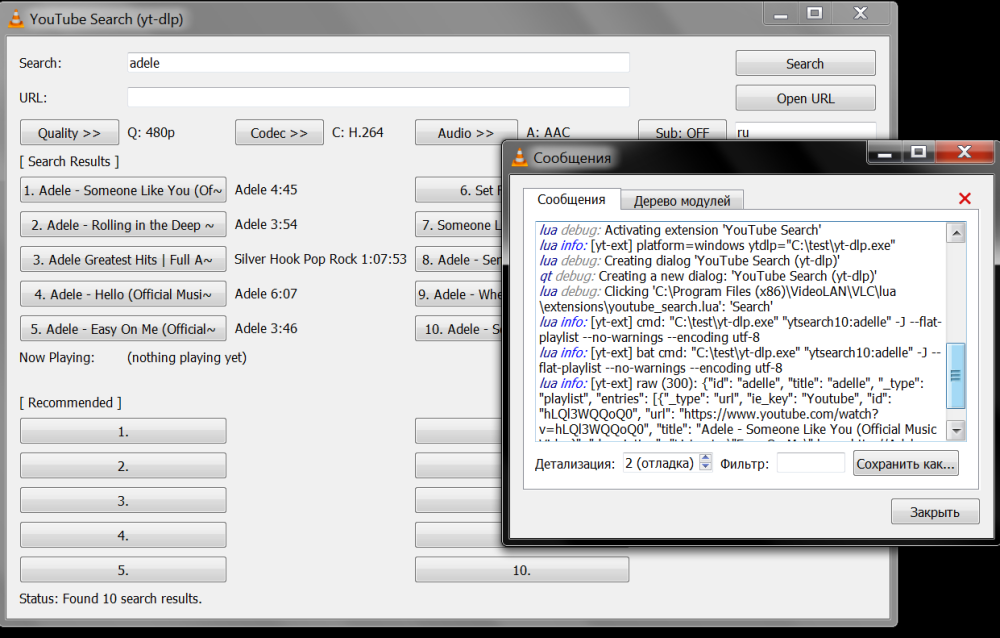Screen dimensions: 1000x638
Task: Click Recommended slot 1 button
Action: 123,431
